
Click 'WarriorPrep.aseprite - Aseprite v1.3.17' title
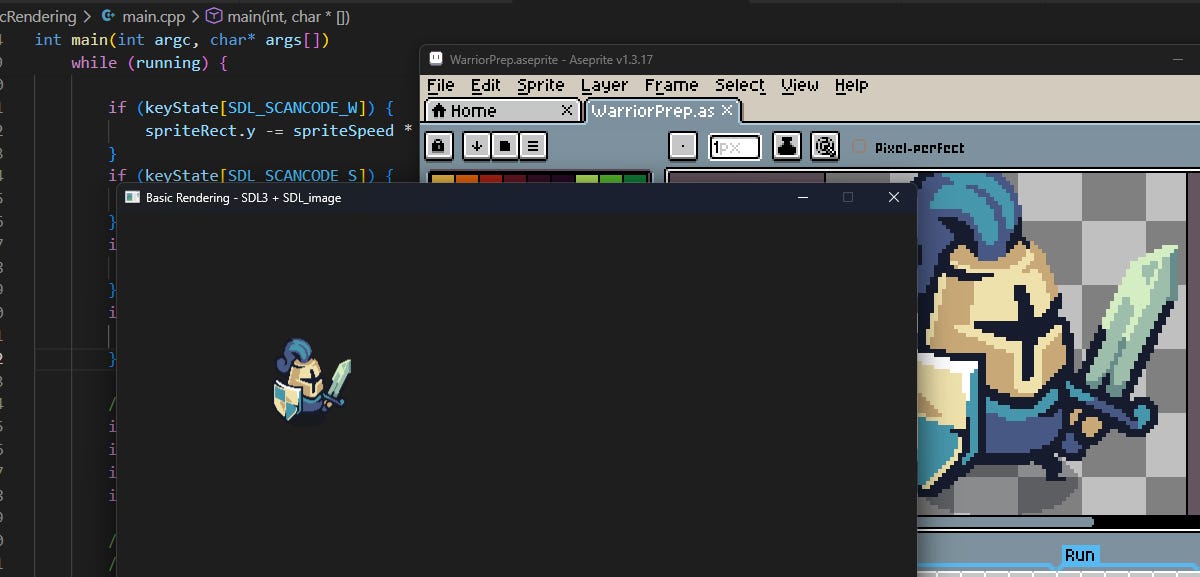[x=552, y=60]
